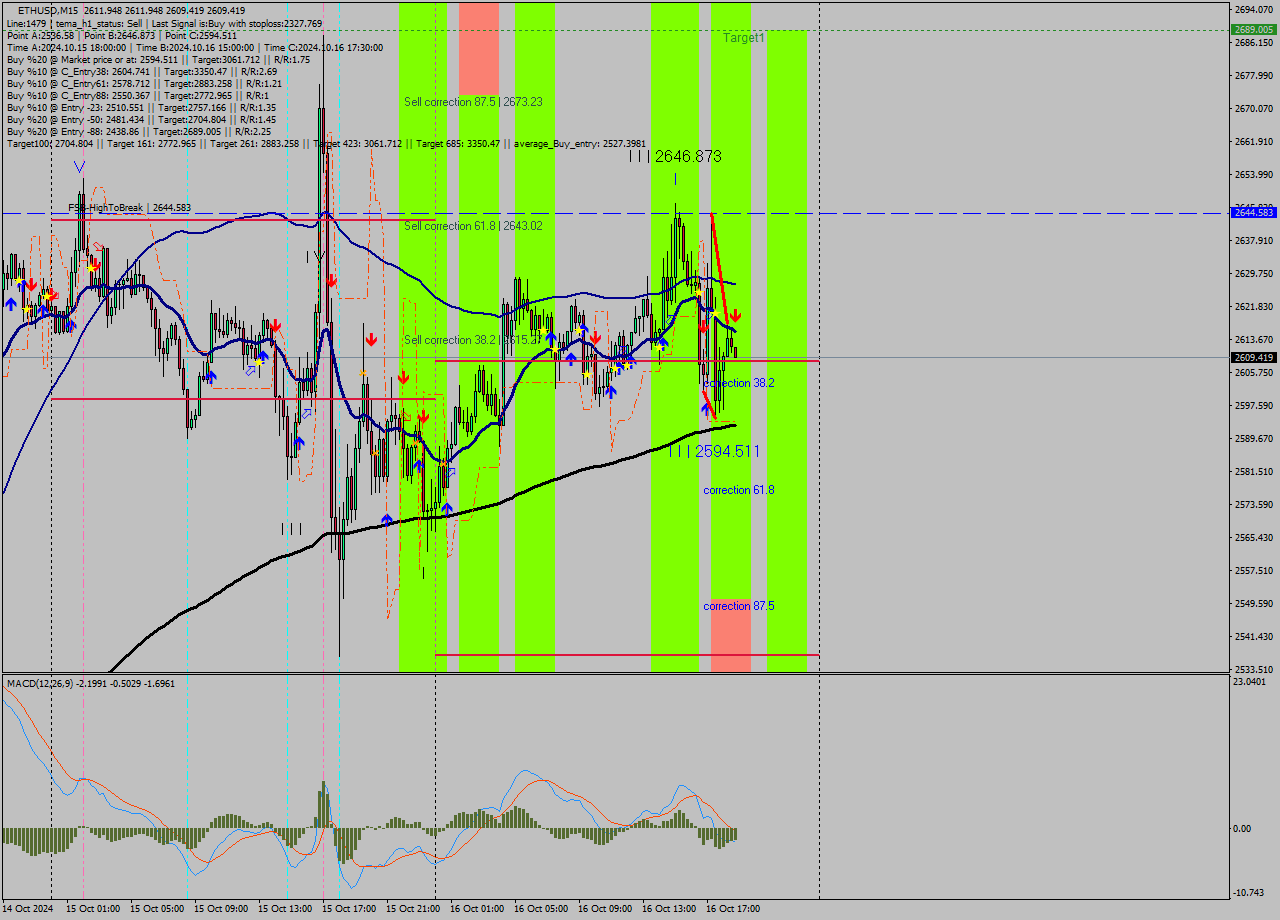
Task: Click the '14 Oct 2024' date on time axis
Action: (26, 909)
